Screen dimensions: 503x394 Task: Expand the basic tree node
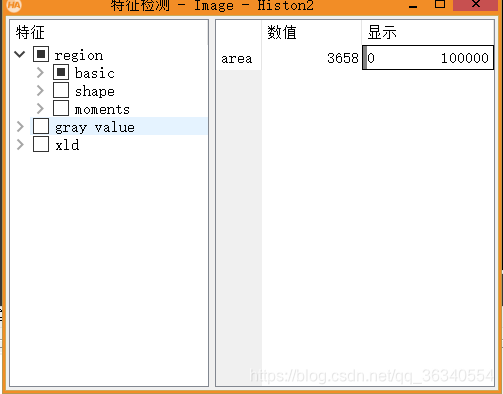point(40,72)
